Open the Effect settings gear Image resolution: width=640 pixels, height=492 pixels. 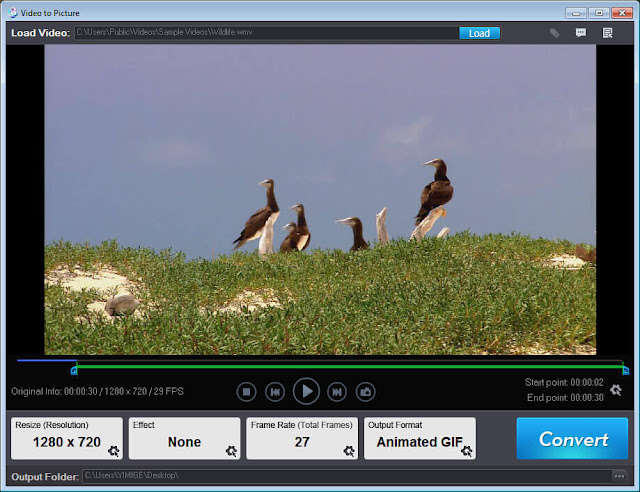click(231, 451)
